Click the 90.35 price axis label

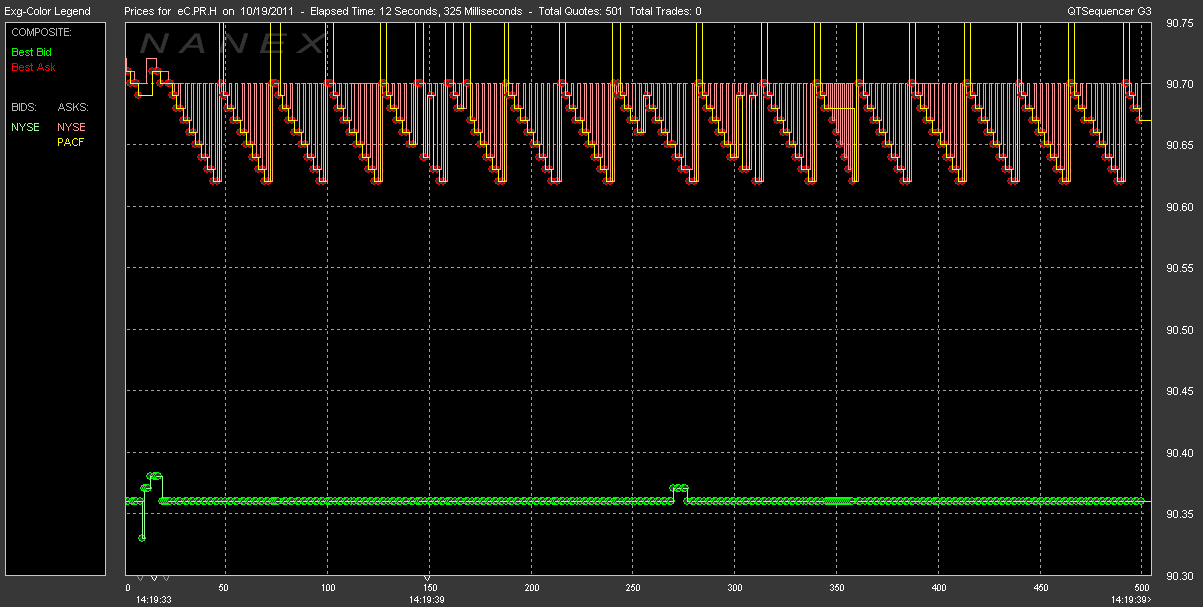click(1180, 514)
